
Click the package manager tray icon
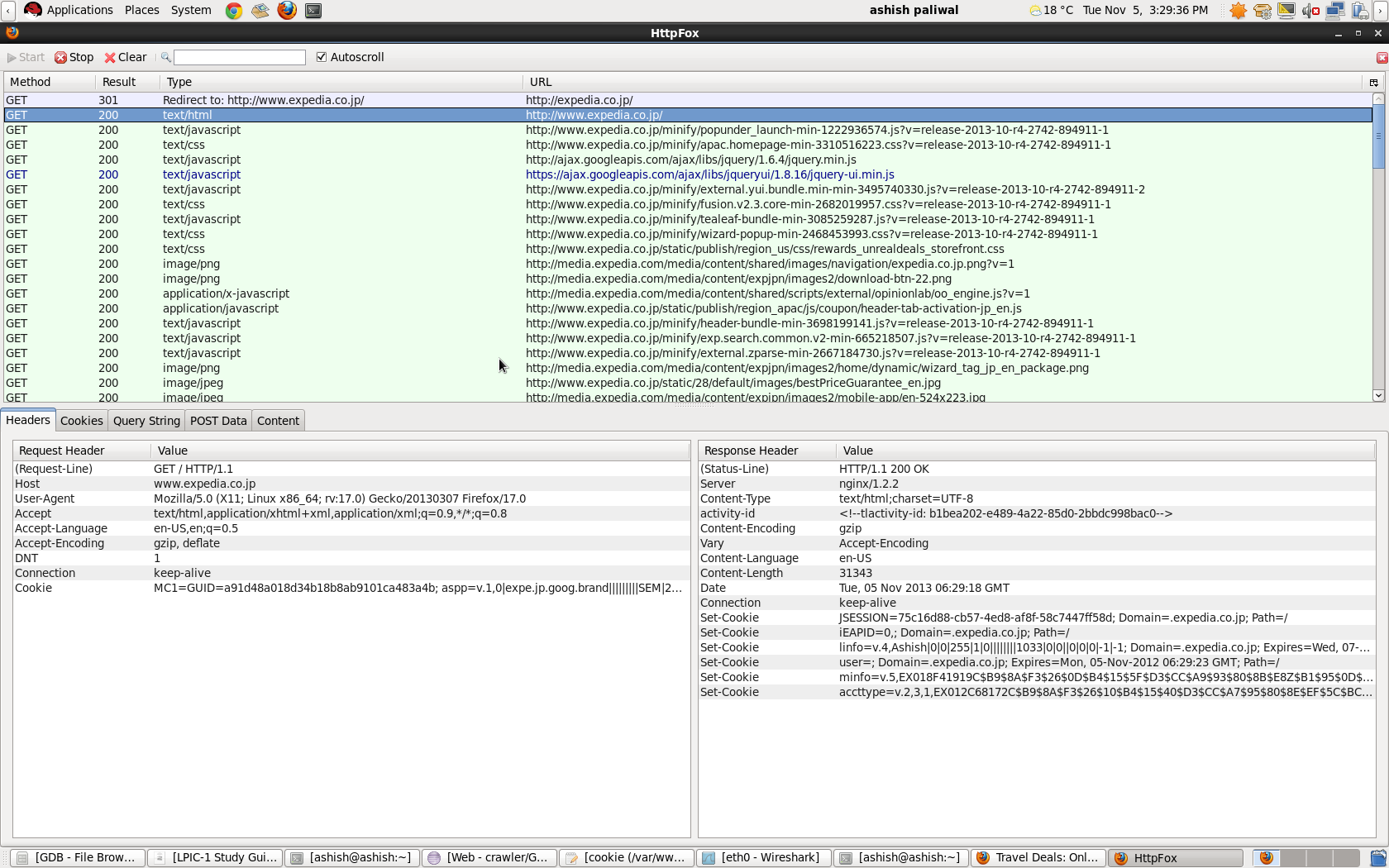(x=1263, y=11)
